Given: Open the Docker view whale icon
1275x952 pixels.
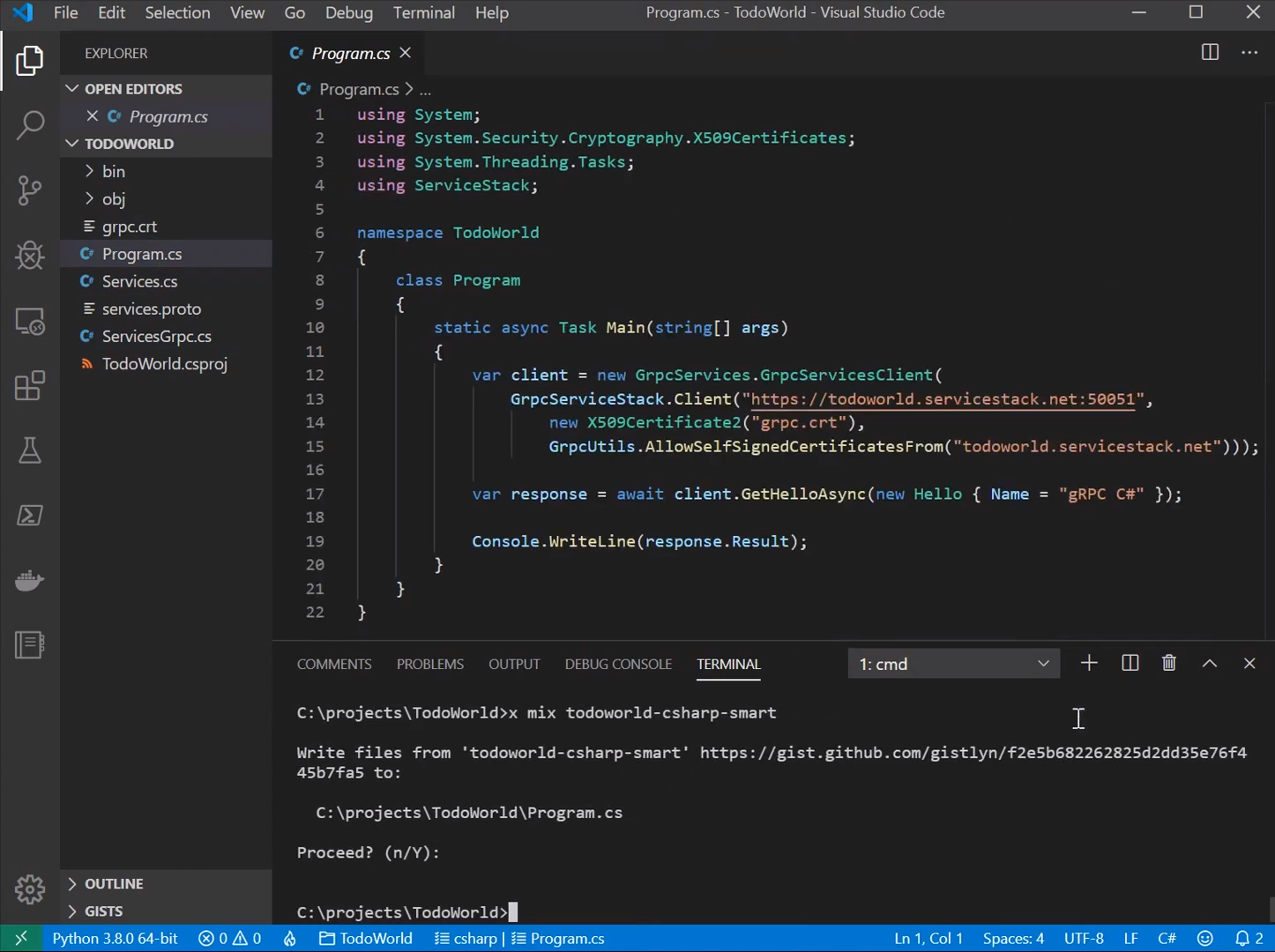Looking at the screenshot, I should (30, 581).
